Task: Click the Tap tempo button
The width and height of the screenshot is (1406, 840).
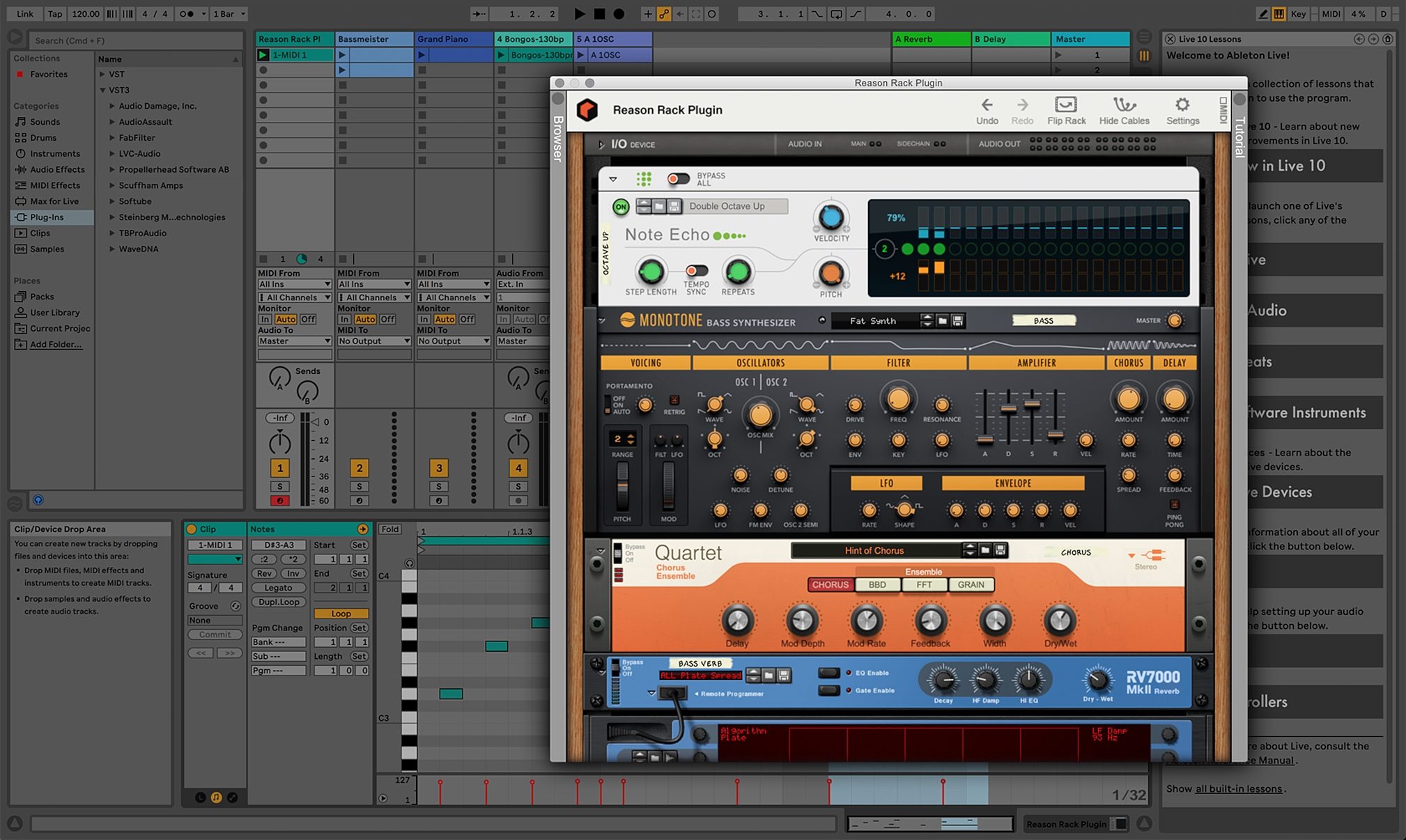Action: click(x=55, y=13)
